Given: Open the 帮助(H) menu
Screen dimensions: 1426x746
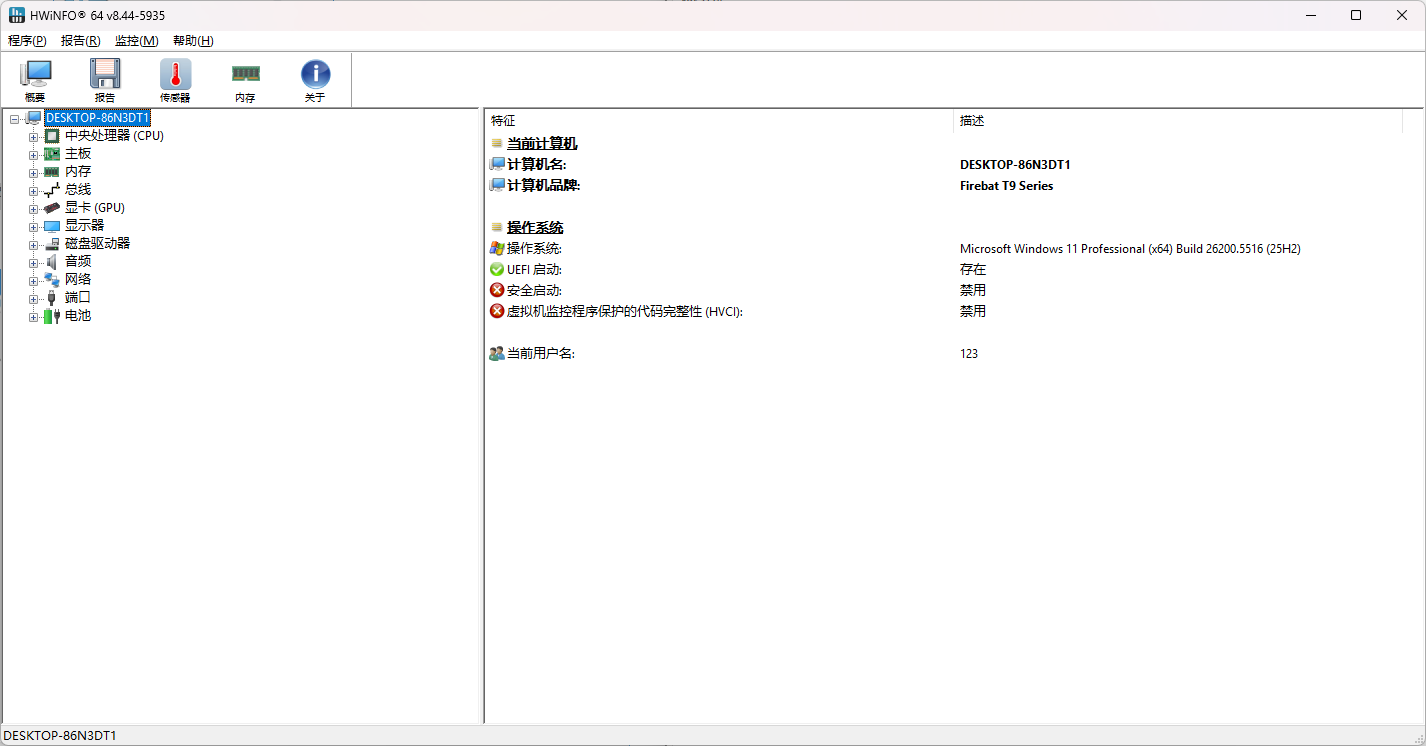Looking at the screenshot, I should (x=193, y=41).
